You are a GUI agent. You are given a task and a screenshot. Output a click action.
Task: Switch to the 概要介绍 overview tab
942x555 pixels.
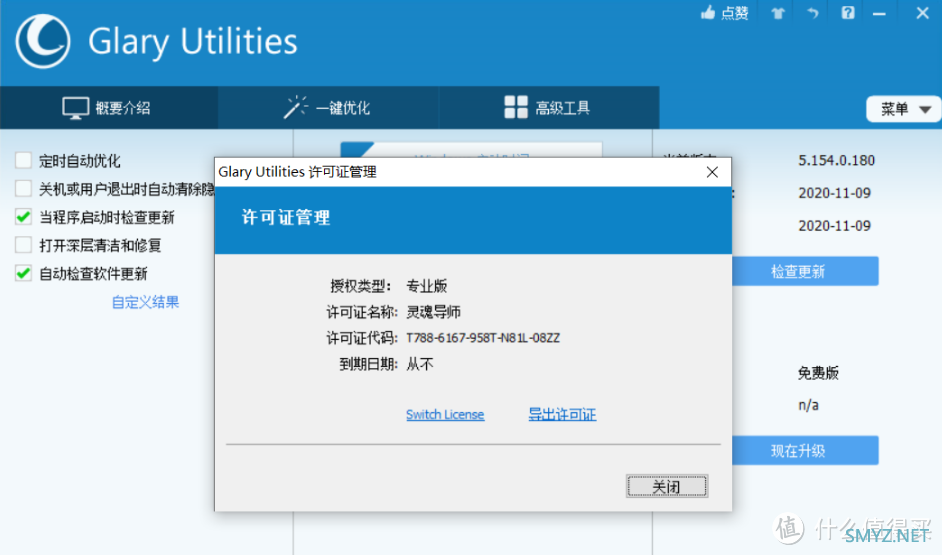(109, 108)
